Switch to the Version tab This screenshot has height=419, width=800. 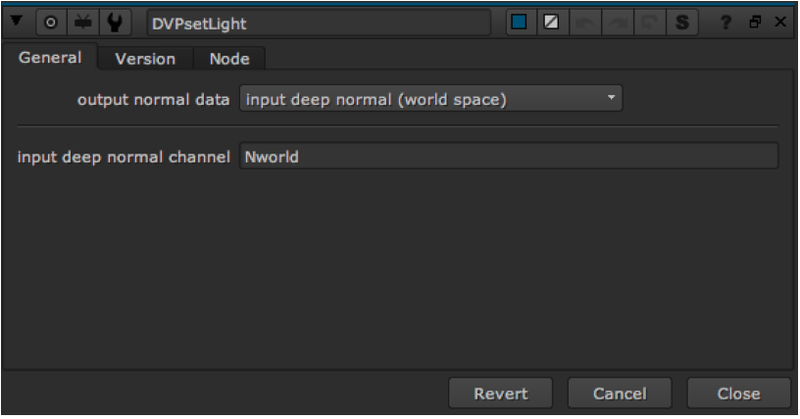145,59
